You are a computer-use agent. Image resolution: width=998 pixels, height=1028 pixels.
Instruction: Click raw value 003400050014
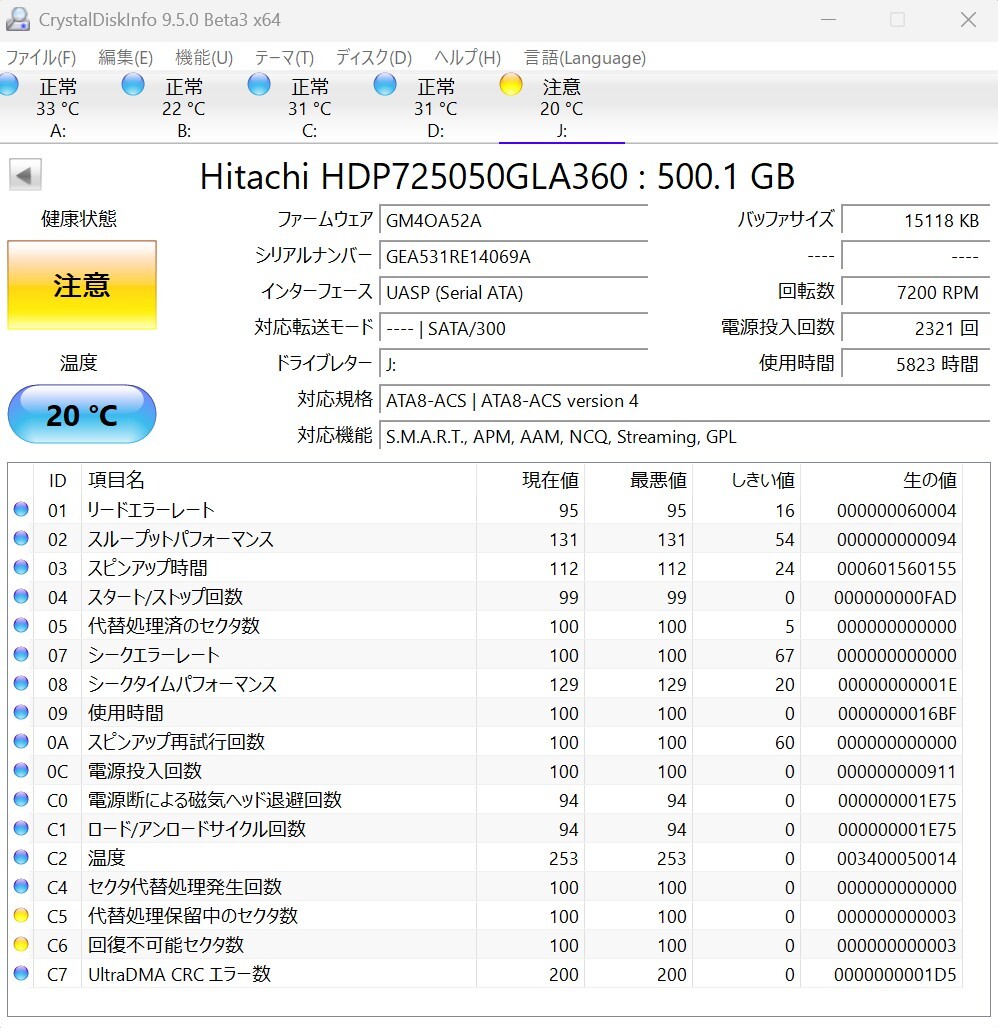click(x=896, y=858)
